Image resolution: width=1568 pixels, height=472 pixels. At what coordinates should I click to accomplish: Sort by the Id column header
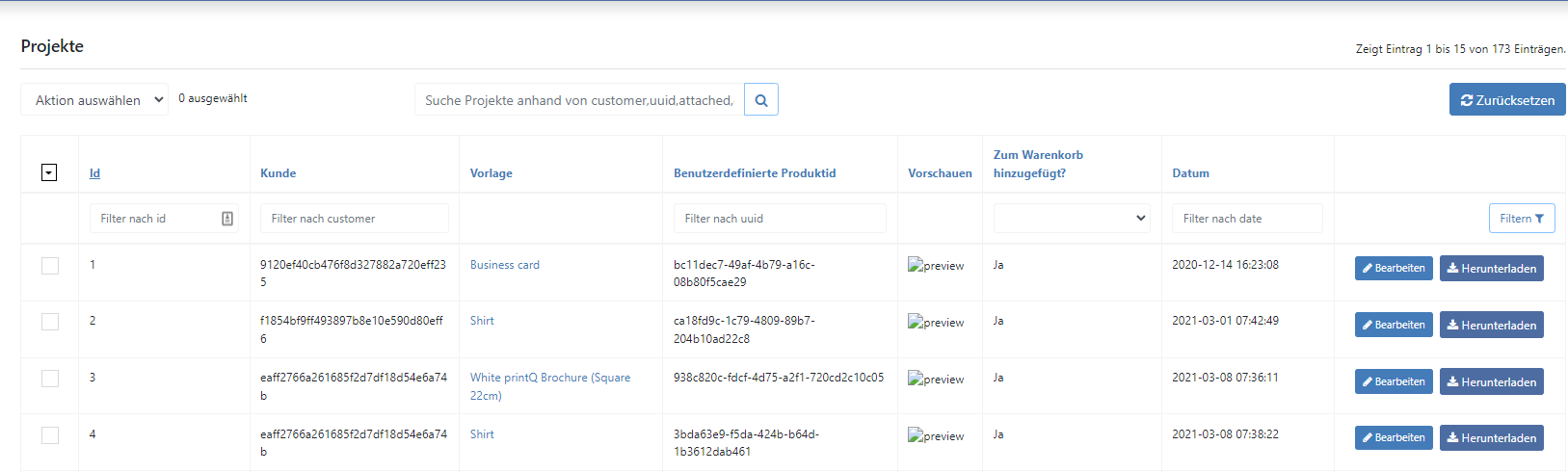[x=94, y=173]
